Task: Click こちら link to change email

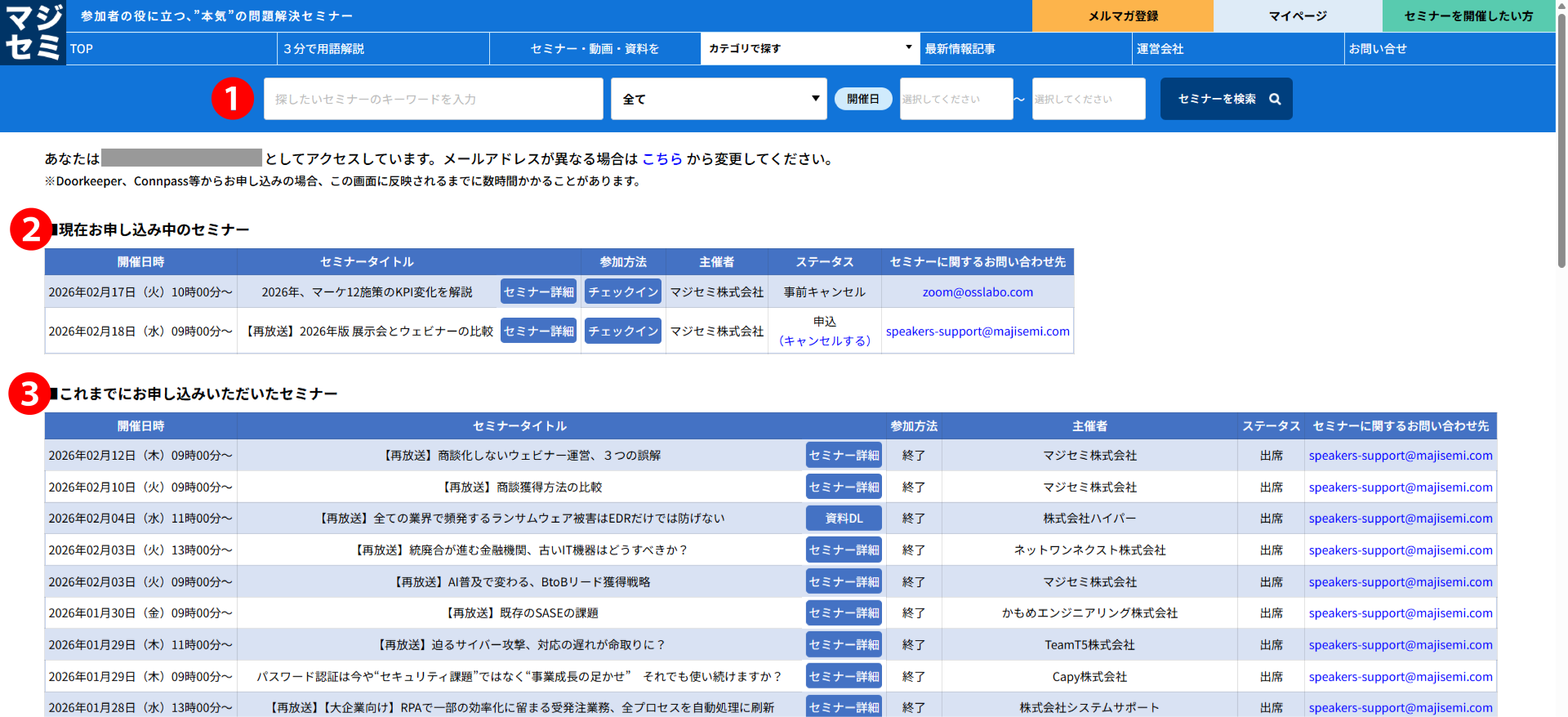Action: point(661,158)
